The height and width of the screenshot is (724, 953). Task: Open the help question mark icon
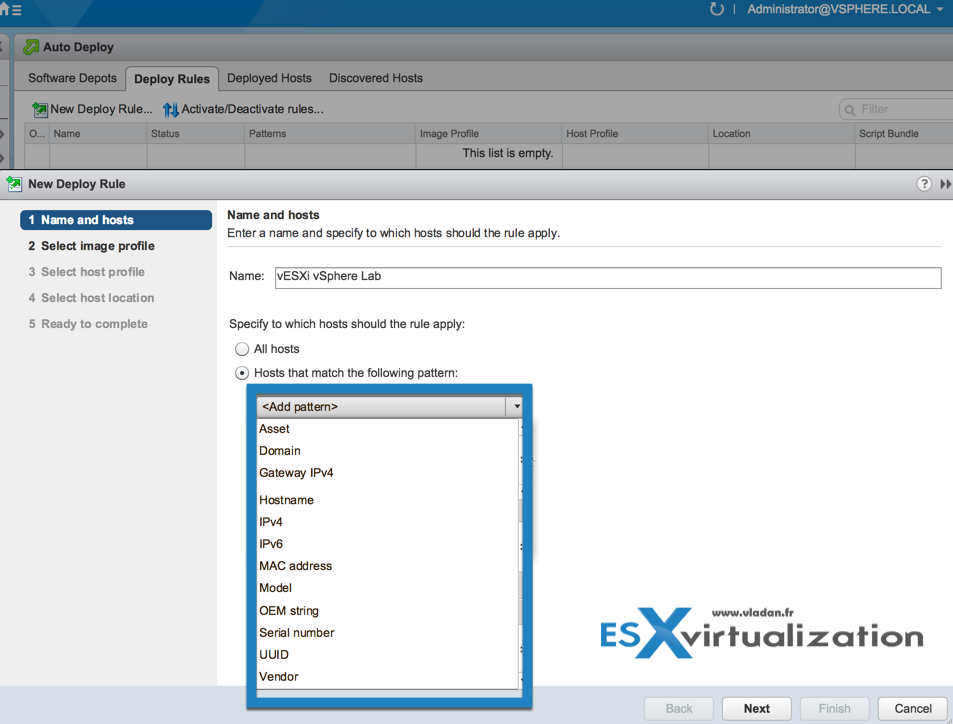coord(924,184)
